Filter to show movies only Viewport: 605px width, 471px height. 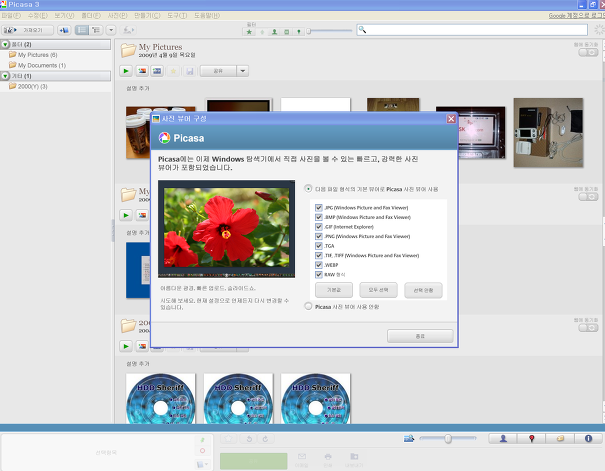(x=287, y=32)
